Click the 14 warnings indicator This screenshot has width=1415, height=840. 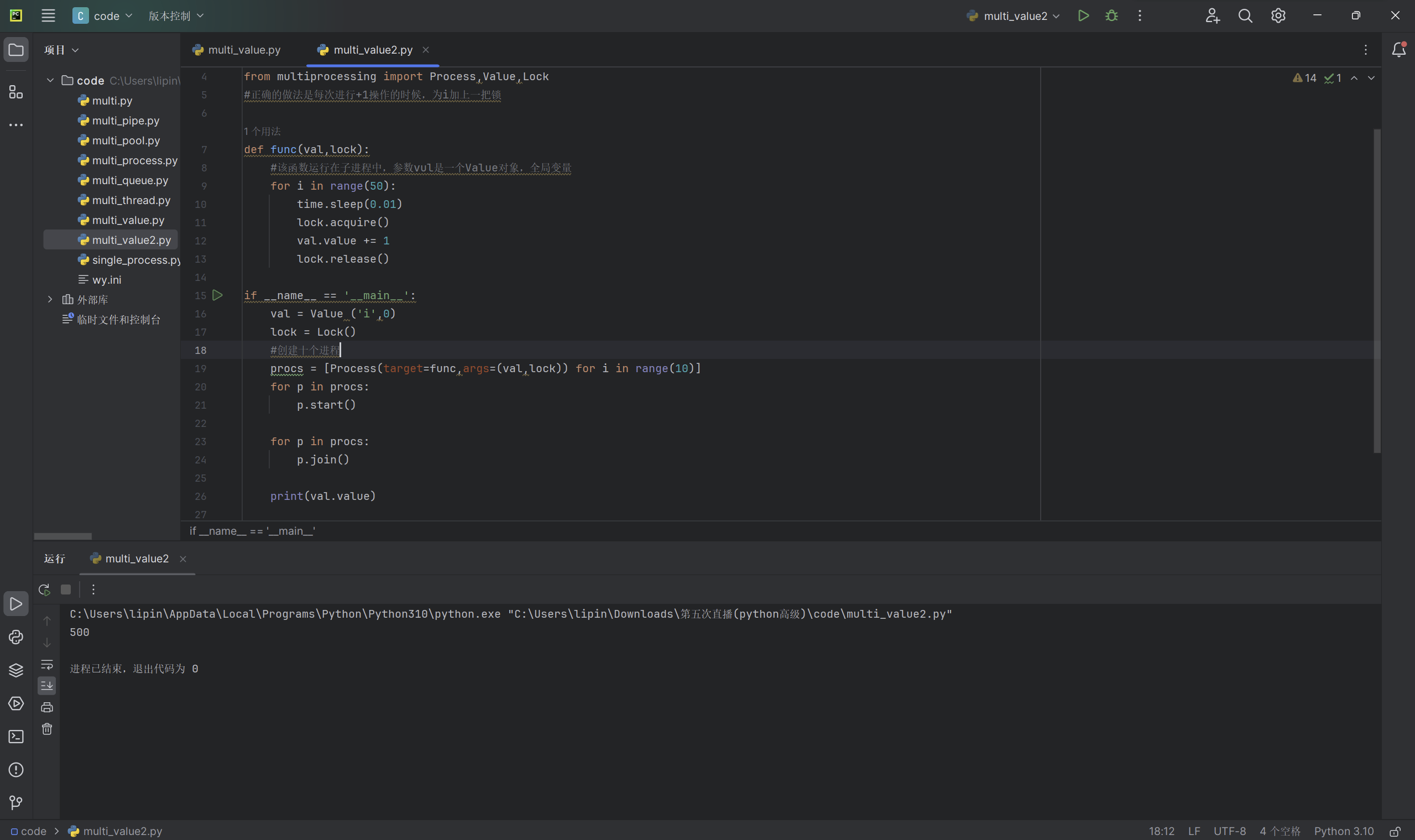click(1304, 78)
